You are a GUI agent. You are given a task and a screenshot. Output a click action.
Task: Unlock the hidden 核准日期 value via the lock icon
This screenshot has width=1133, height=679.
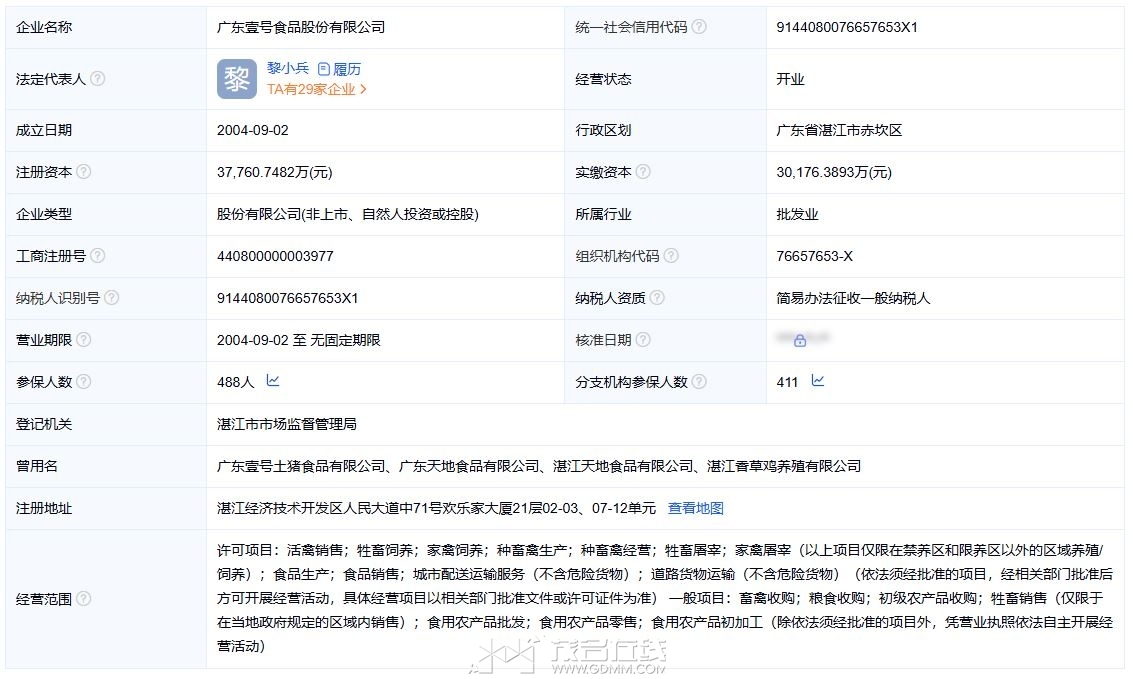coord(800,340)
